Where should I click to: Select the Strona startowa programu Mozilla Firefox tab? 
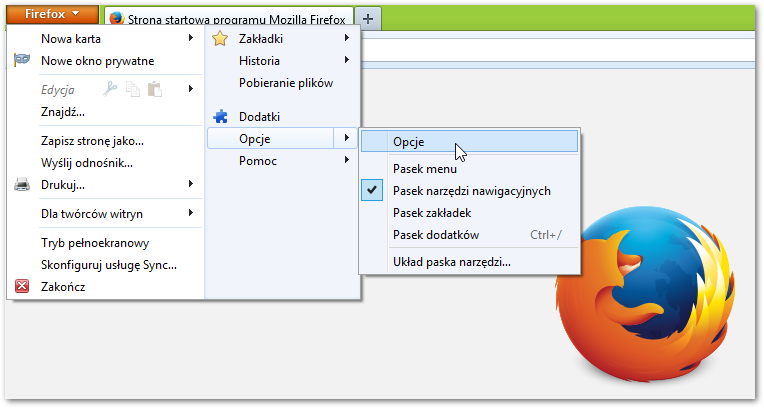229,19
